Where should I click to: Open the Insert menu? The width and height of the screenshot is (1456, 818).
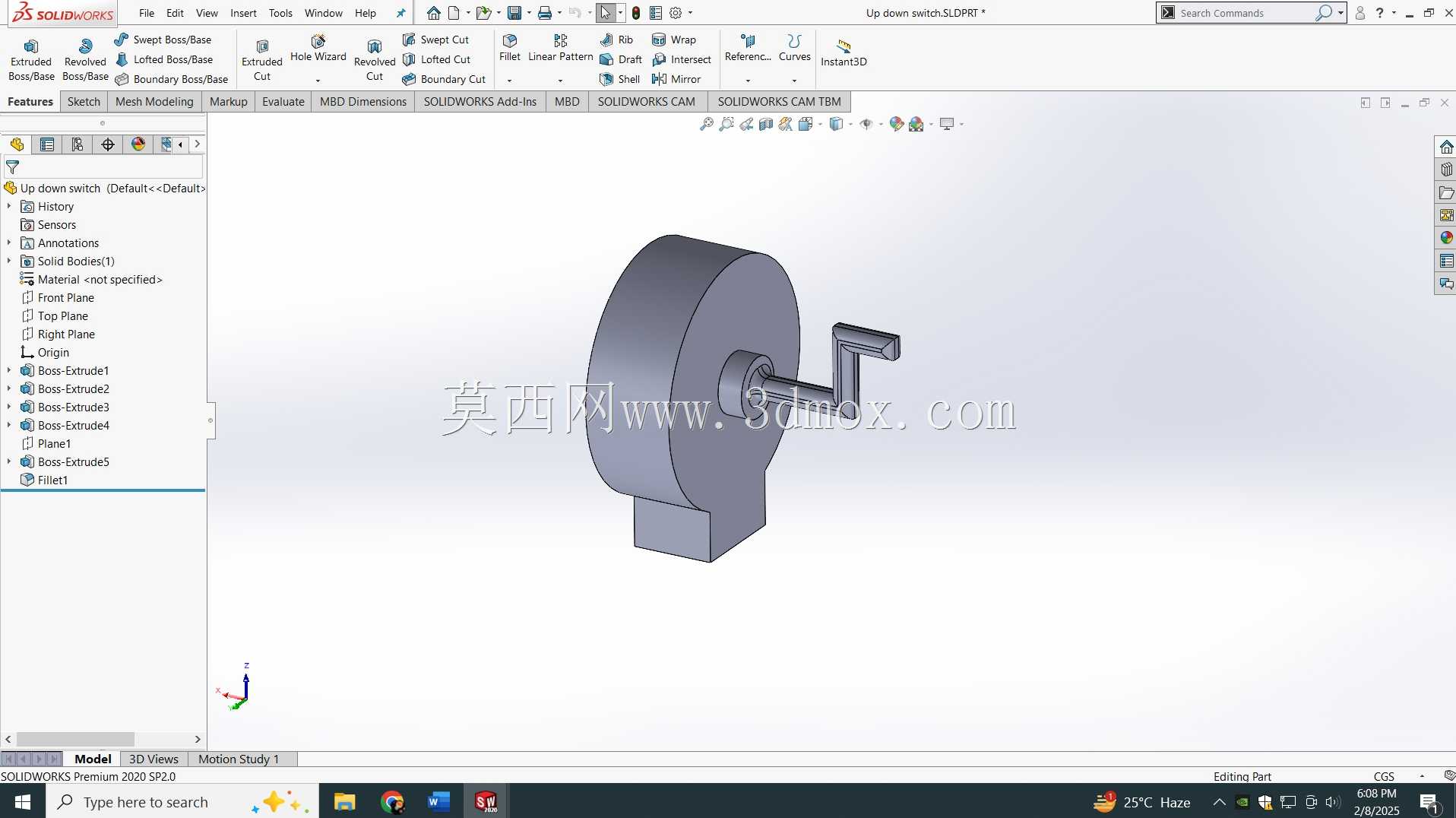click(243, 13)
